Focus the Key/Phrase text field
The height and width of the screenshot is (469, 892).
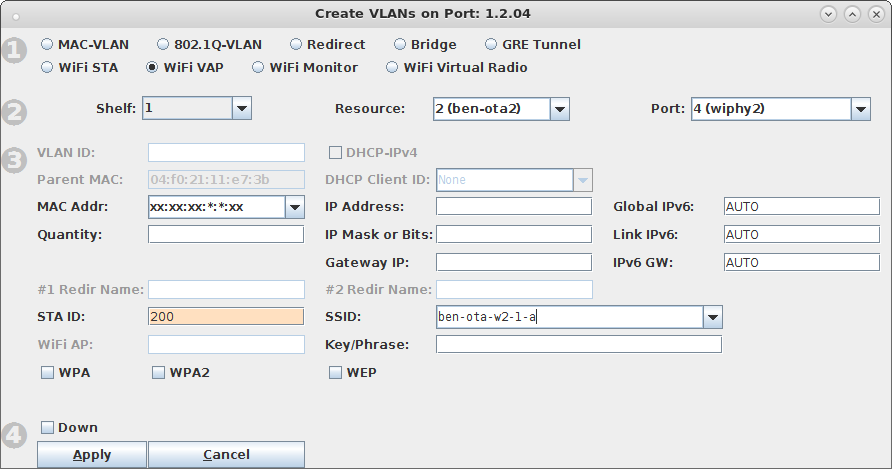(x=578, y=345)
